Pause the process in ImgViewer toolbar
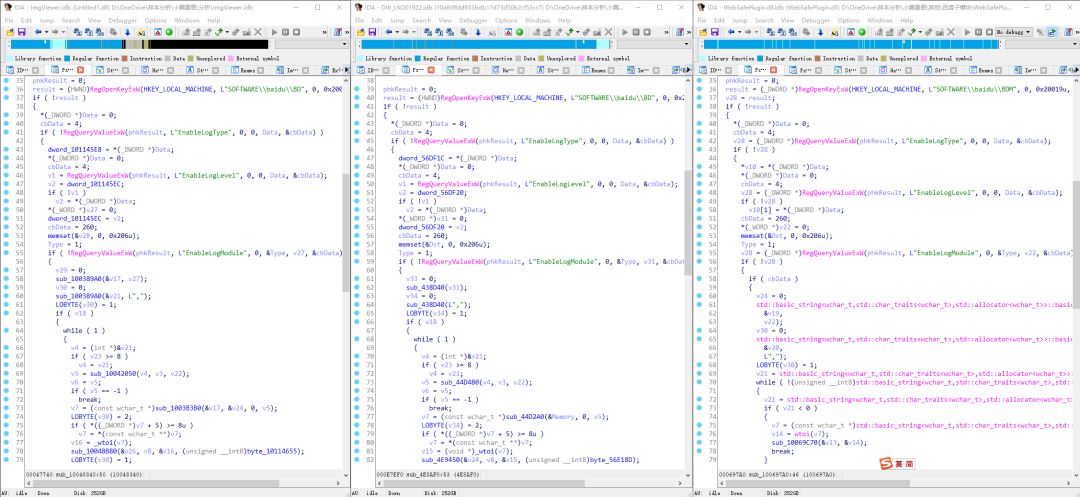Screen dimensions: 1080x497 [285, 32]
